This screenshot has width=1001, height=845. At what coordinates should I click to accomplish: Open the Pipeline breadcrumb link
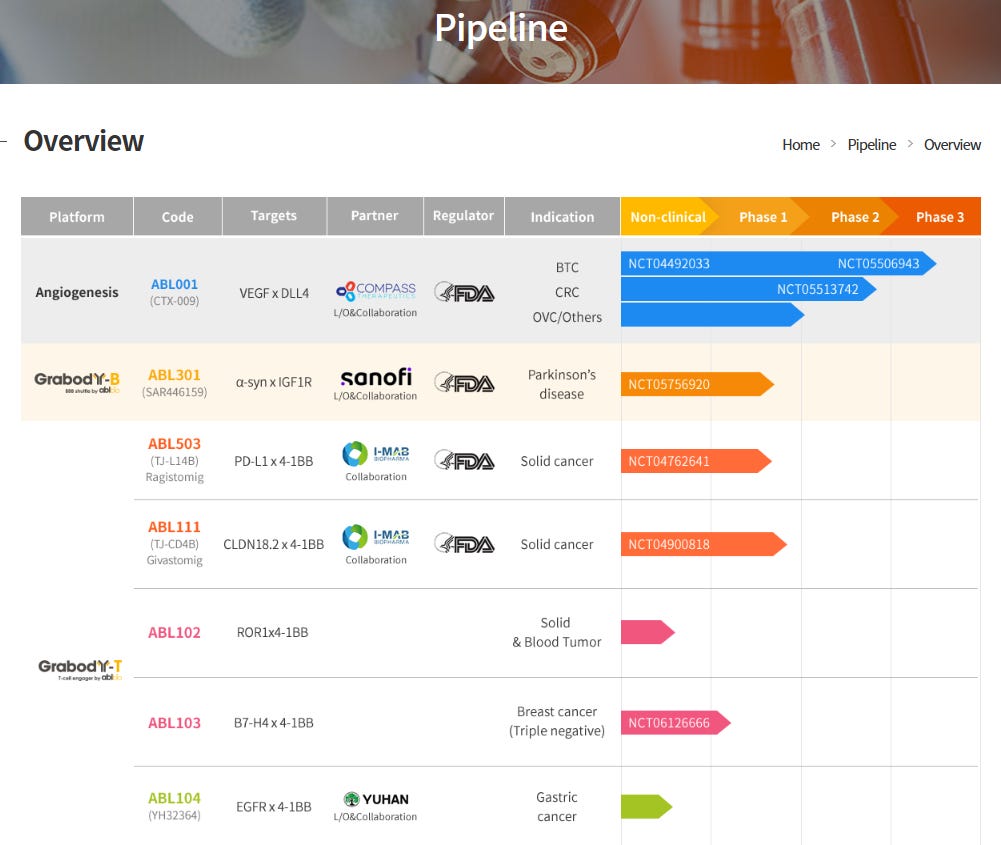tap(871, 145)
